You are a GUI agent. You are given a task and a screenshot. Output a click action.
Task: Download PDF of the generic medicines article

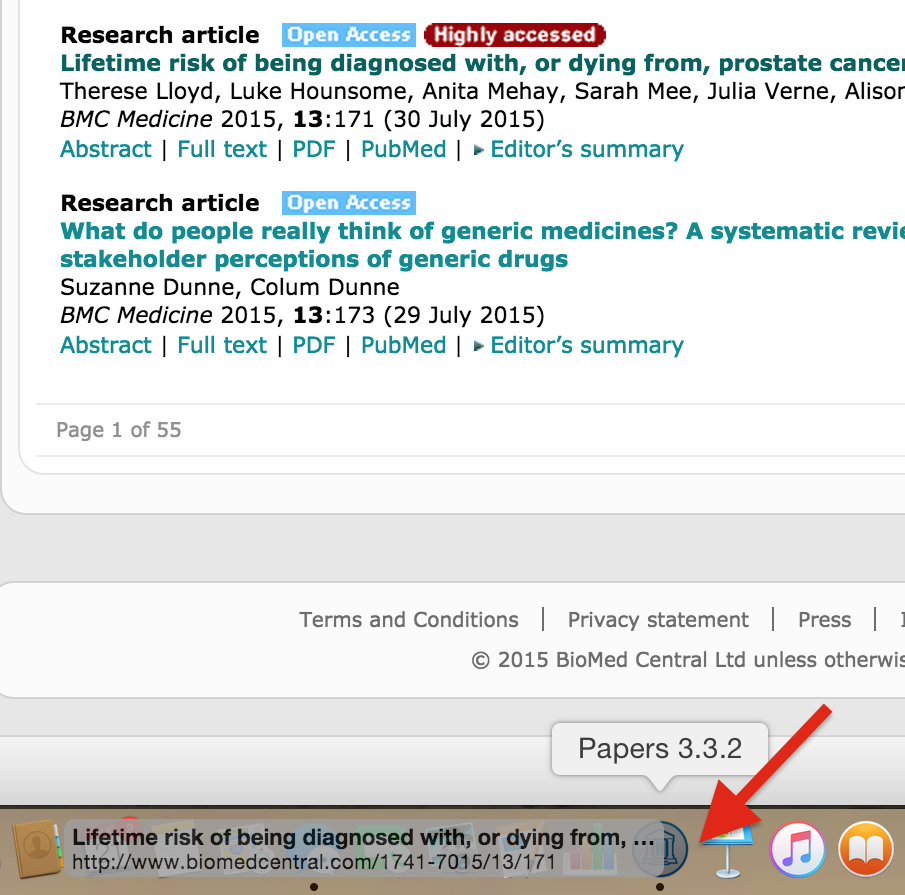(314, 345)
